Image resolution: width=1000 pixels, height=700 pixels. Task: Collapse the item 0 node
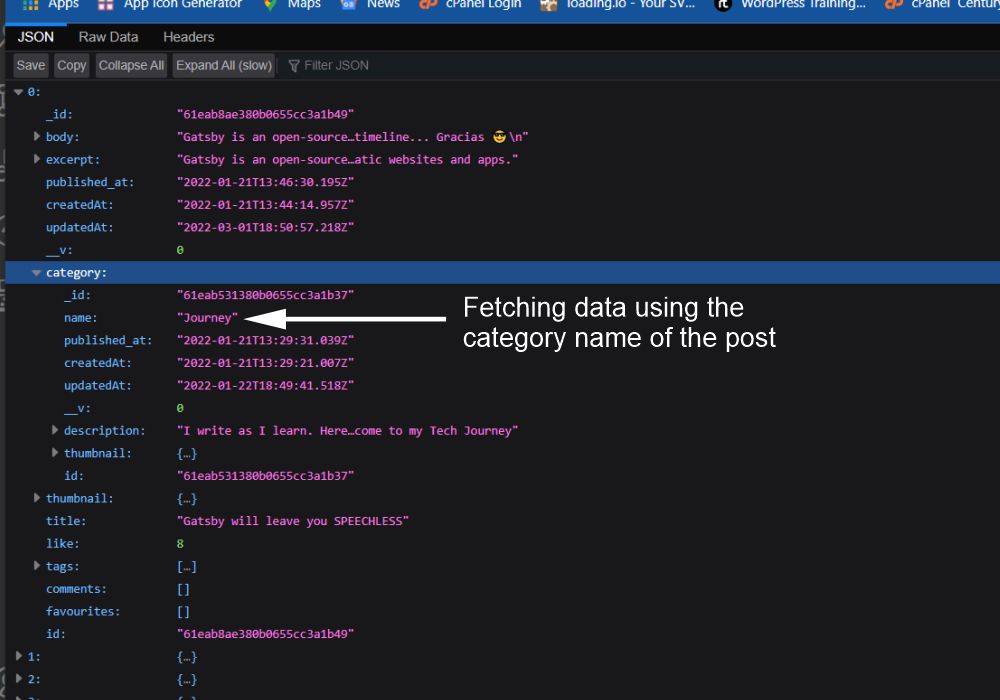click(x=18, y=92)
